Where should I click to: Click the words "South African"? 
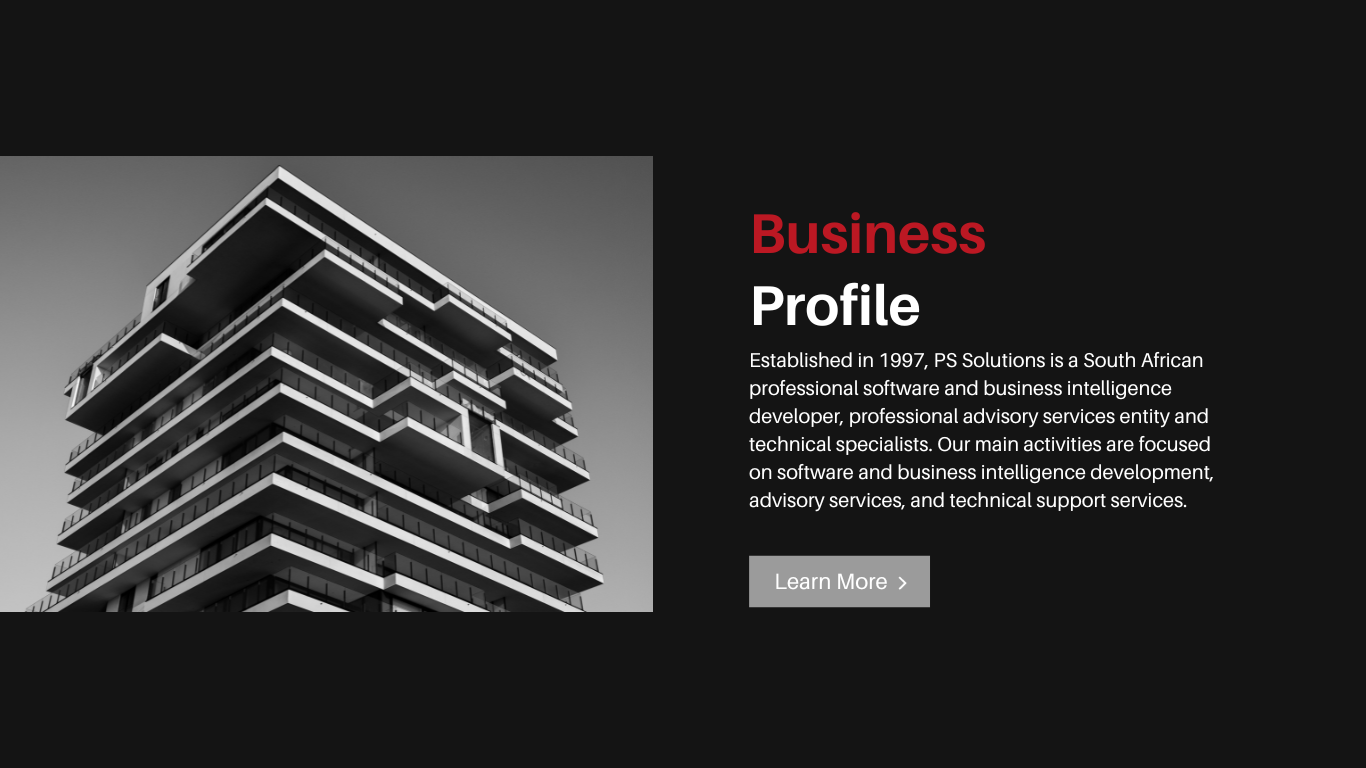1143,360
